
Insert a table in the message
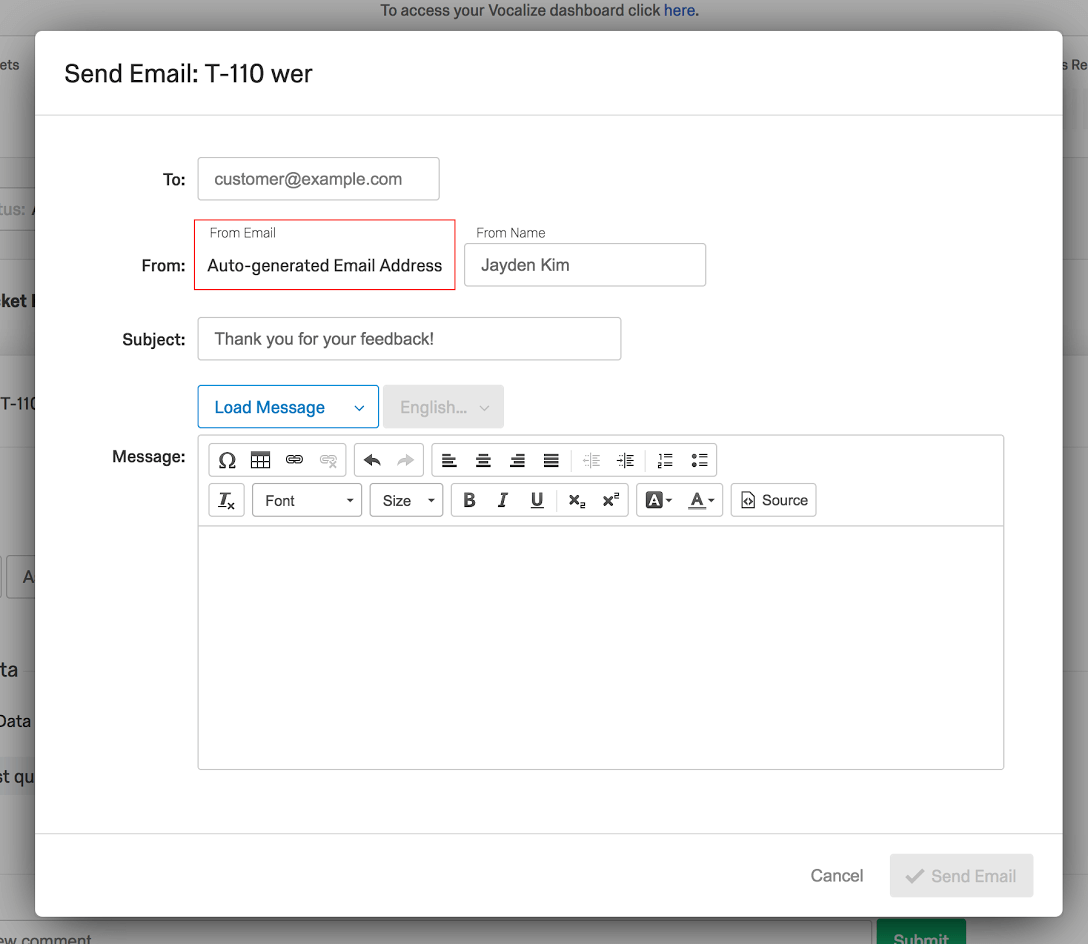pos(260,460)
